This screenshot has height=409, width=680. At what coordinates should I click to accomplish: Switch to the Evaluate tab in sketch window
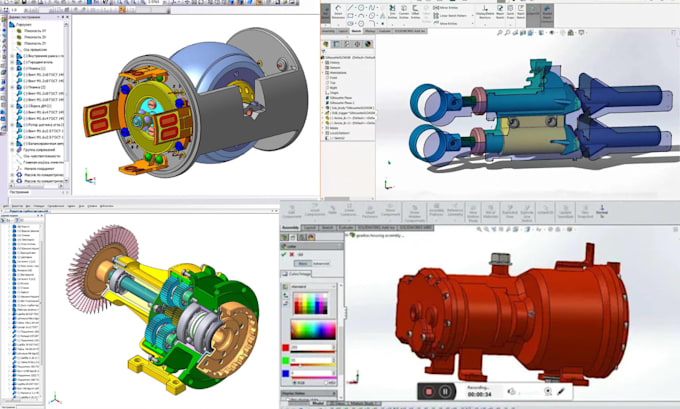[x=385, y=31]
